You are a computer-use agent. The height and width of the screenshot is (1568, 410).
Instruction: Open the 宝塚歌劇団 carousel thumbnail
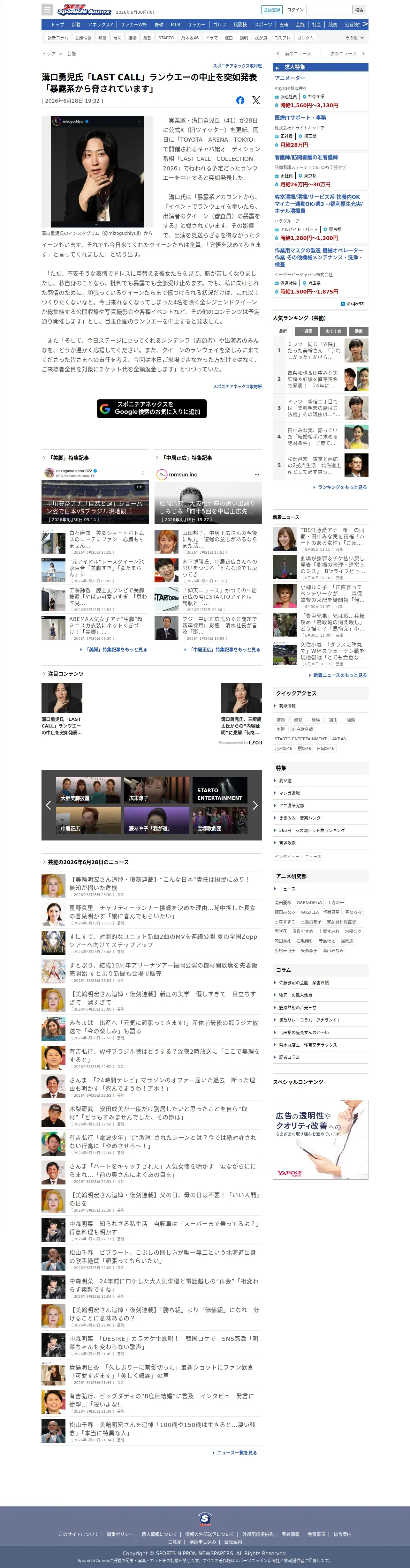pos(219,820)
